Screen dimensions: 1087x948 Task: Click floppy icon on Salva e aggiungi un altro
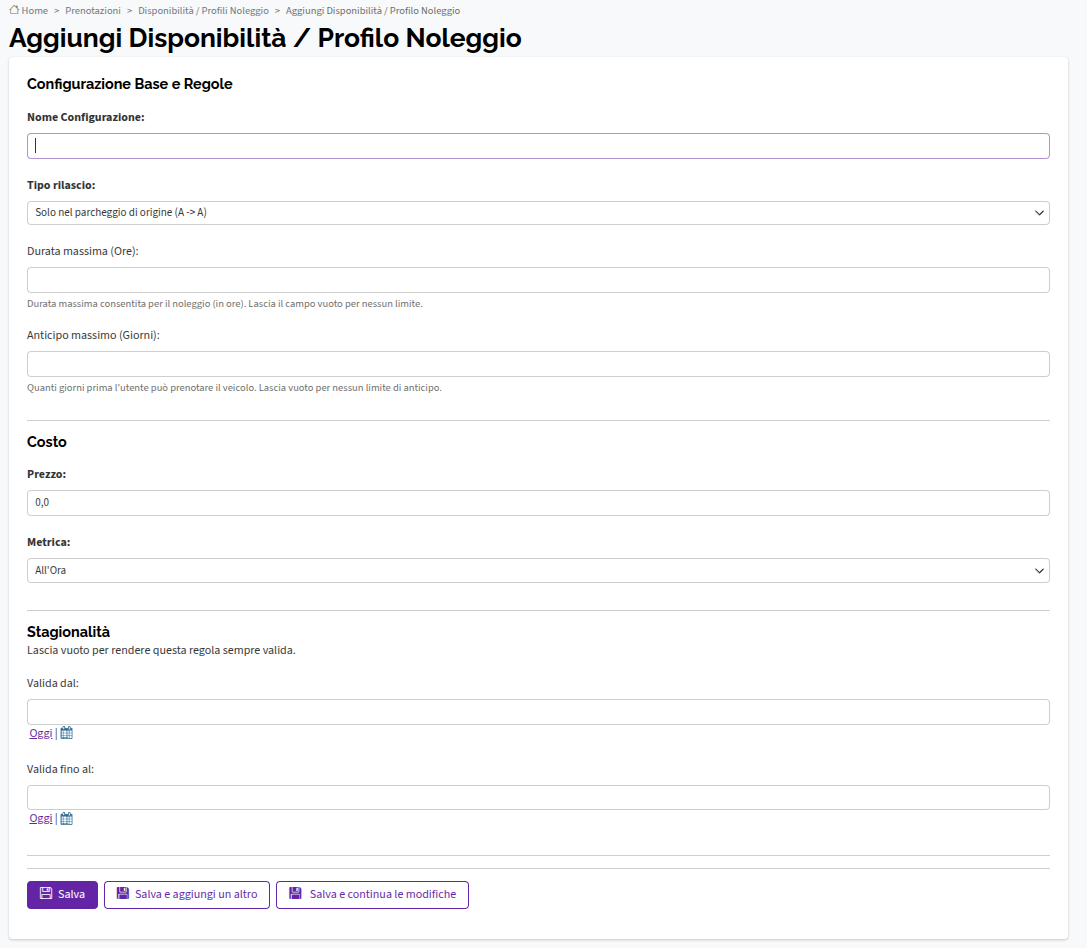coord(123,893)
